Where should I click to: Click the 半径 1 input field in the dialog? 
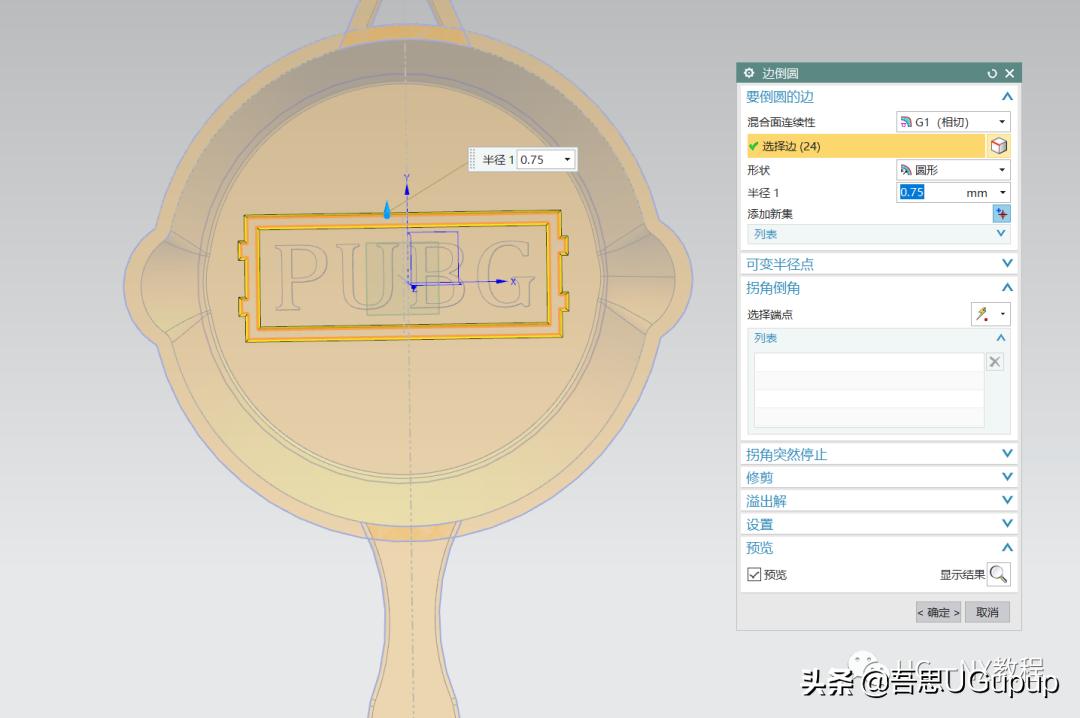coord(928,193)
